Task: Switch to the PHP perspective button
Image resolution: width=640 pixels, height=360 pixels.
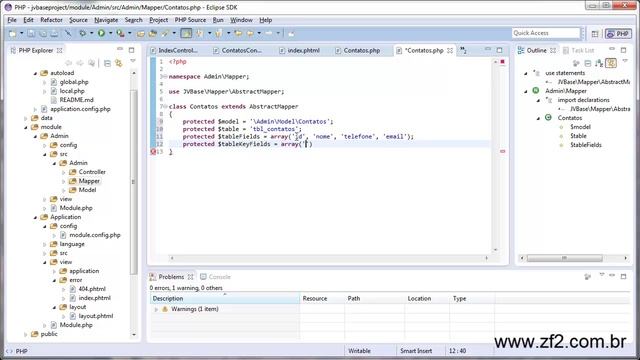Action: [618, 34]
